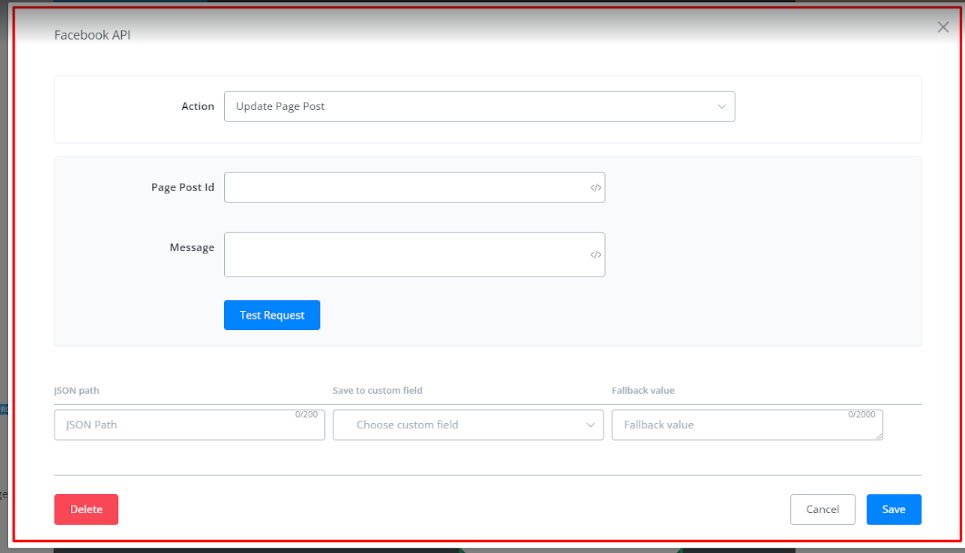Click the chevron arrow in the Action field
965x553 pixels.
pos(722,107)
